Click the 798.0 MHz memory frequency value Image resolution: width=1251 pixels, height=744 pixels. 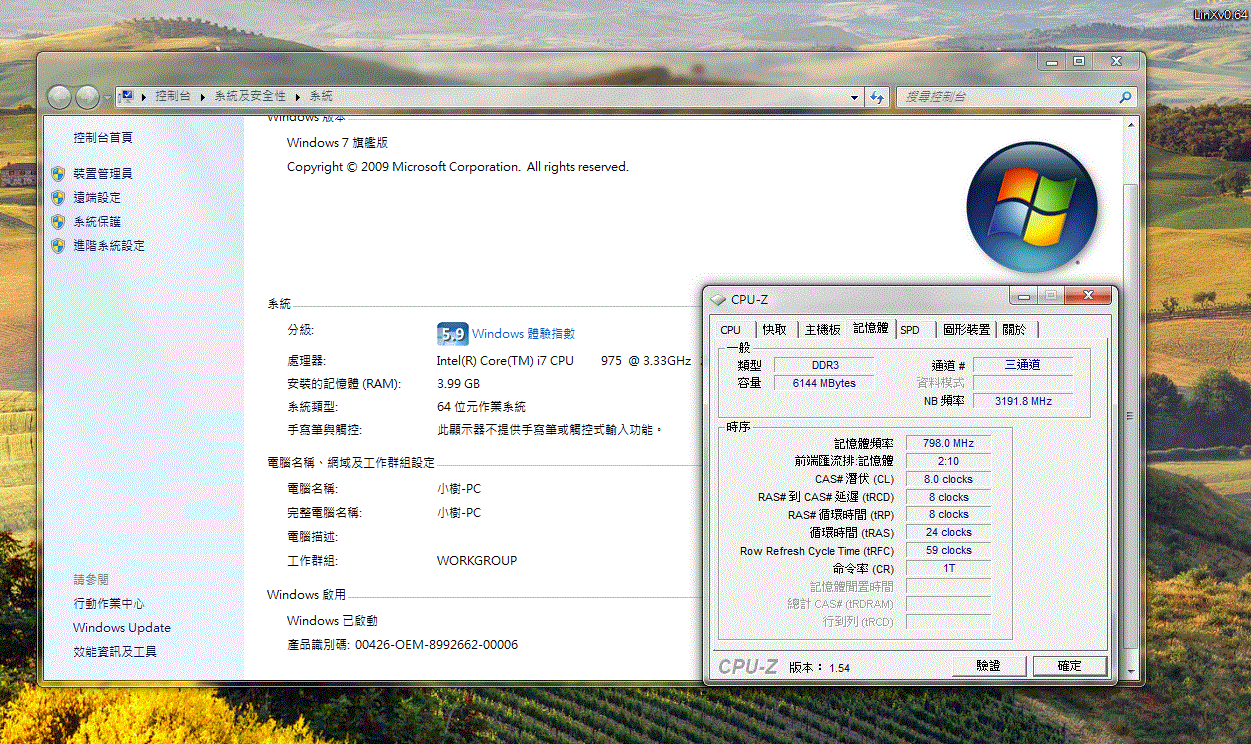pos(948,443)
